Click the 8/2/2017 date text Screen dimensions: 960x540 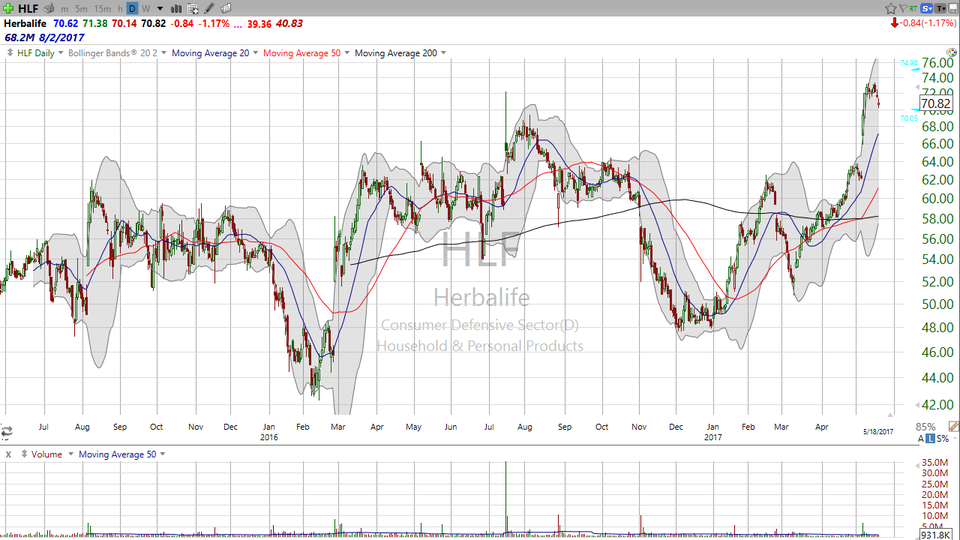pos(61,37)
